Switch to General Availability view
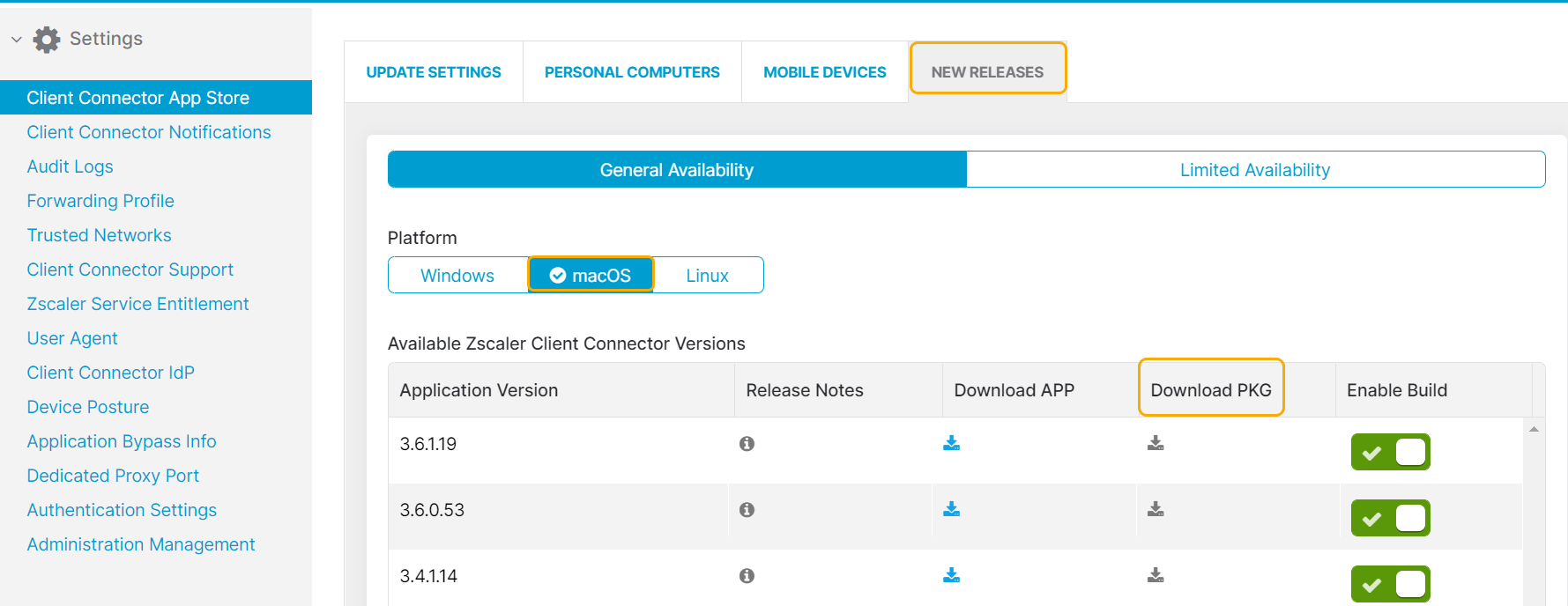This screenshot has width=1568, height=606. [x=677, y=170]
